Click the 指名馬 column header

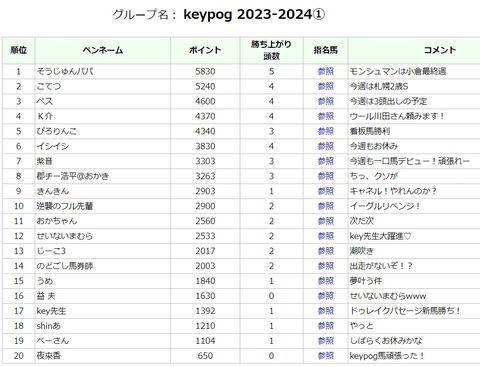pyautogui.click(x=326, y=50)
